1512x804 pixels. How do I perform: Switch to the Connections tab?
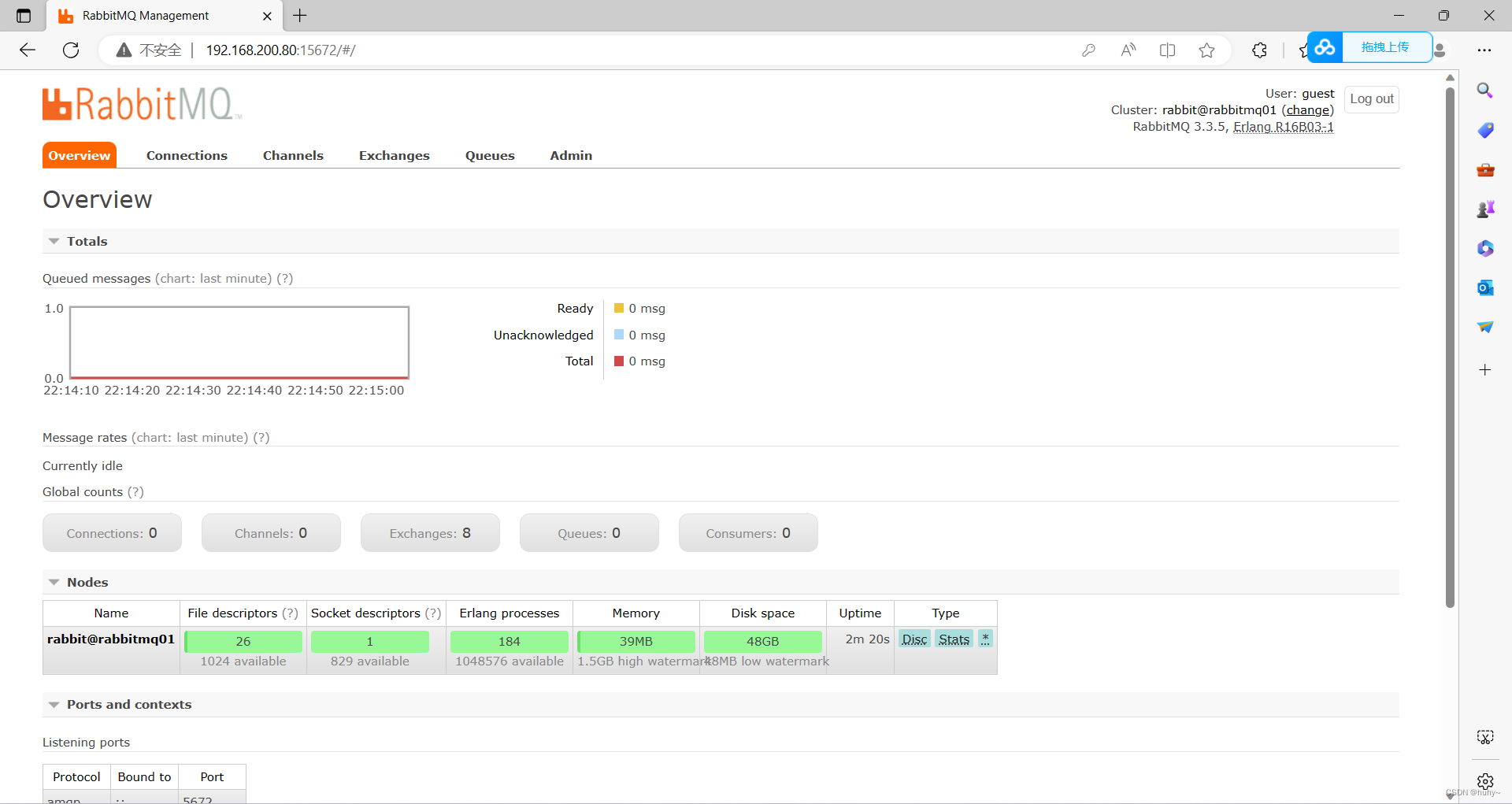(x=187, y=155)
